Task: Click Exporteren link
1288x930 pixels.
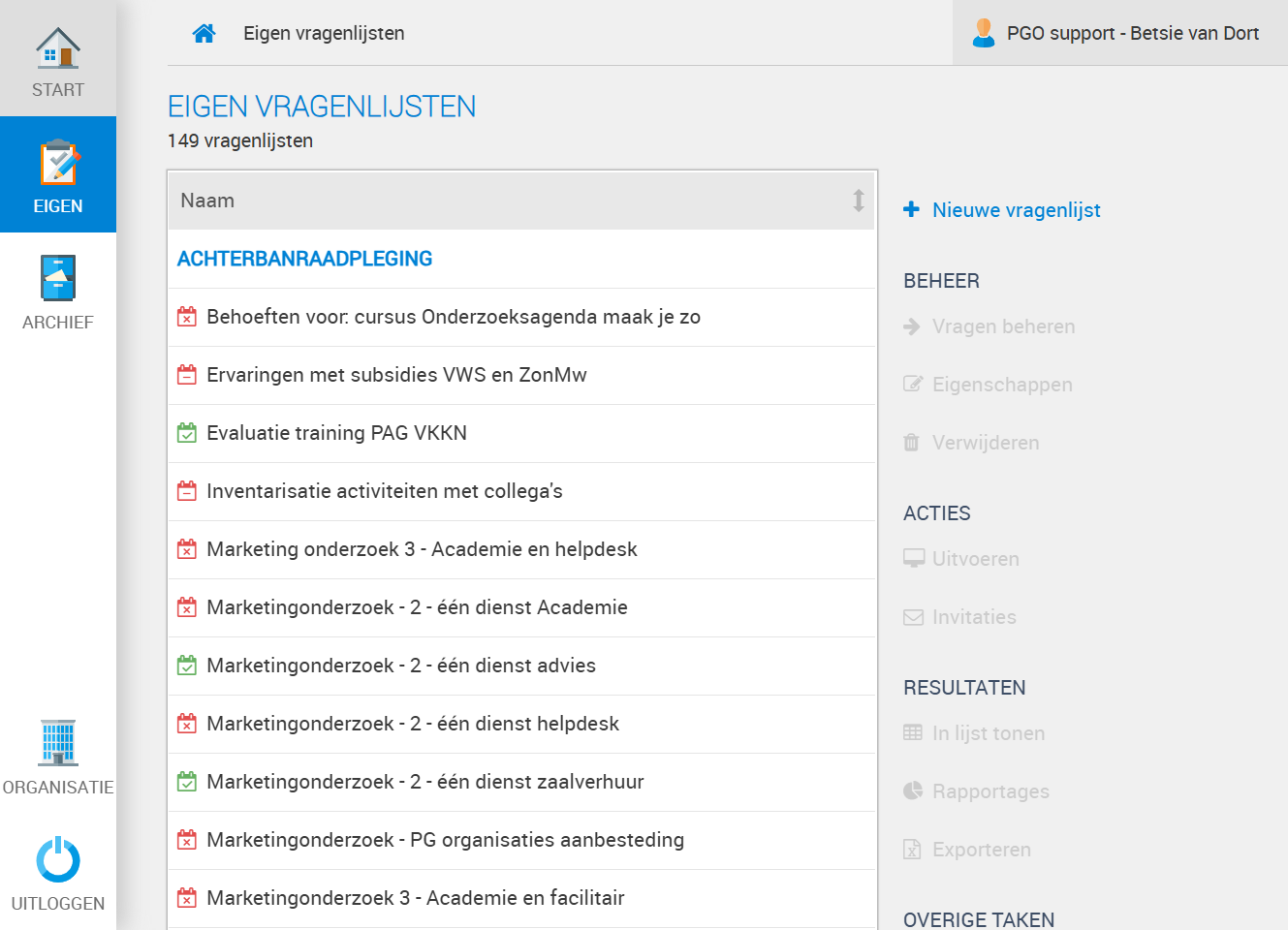Action: click(981, 850)
